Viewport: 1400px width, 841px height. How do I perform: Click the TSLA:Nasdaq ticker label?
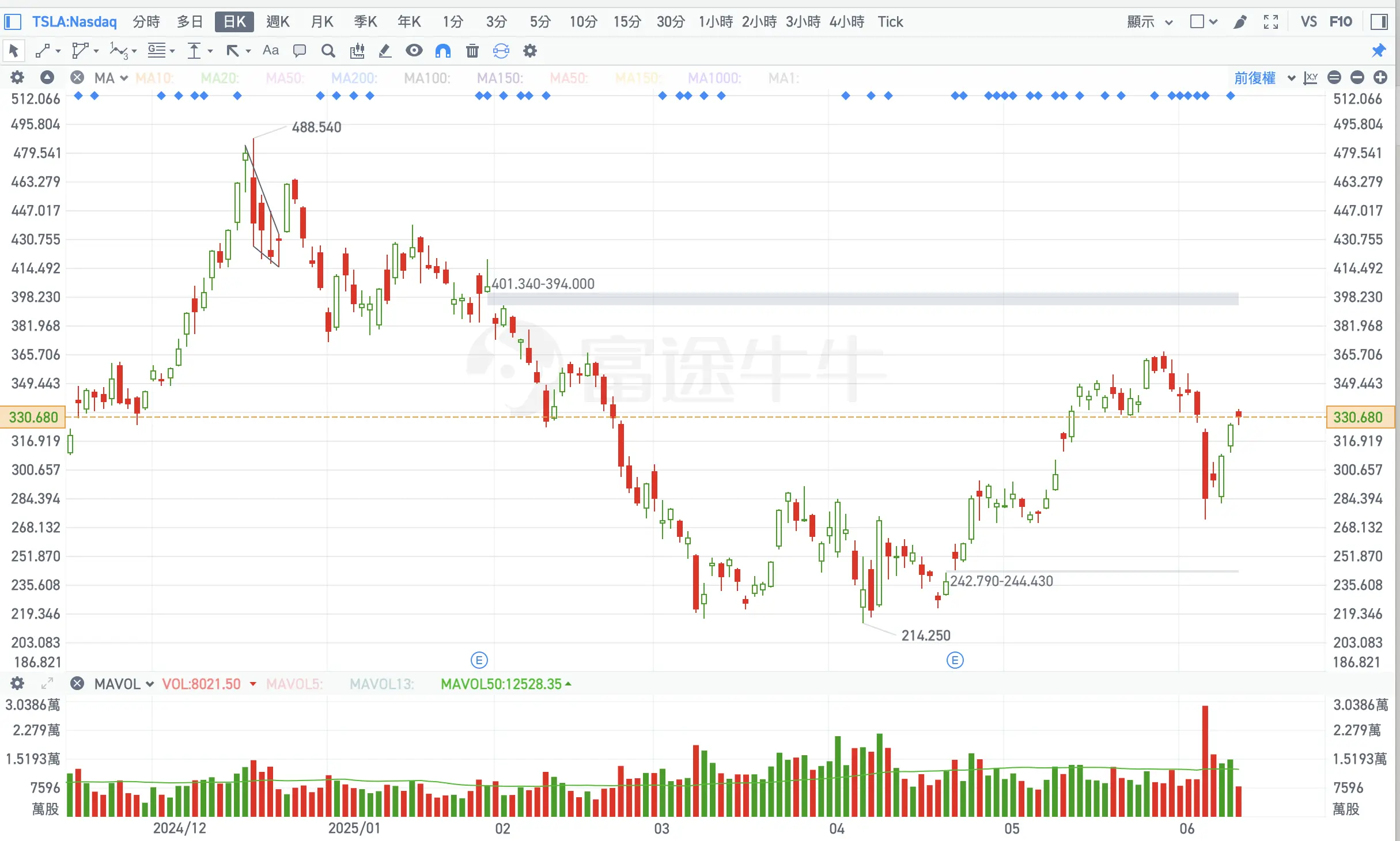point(74,22)
